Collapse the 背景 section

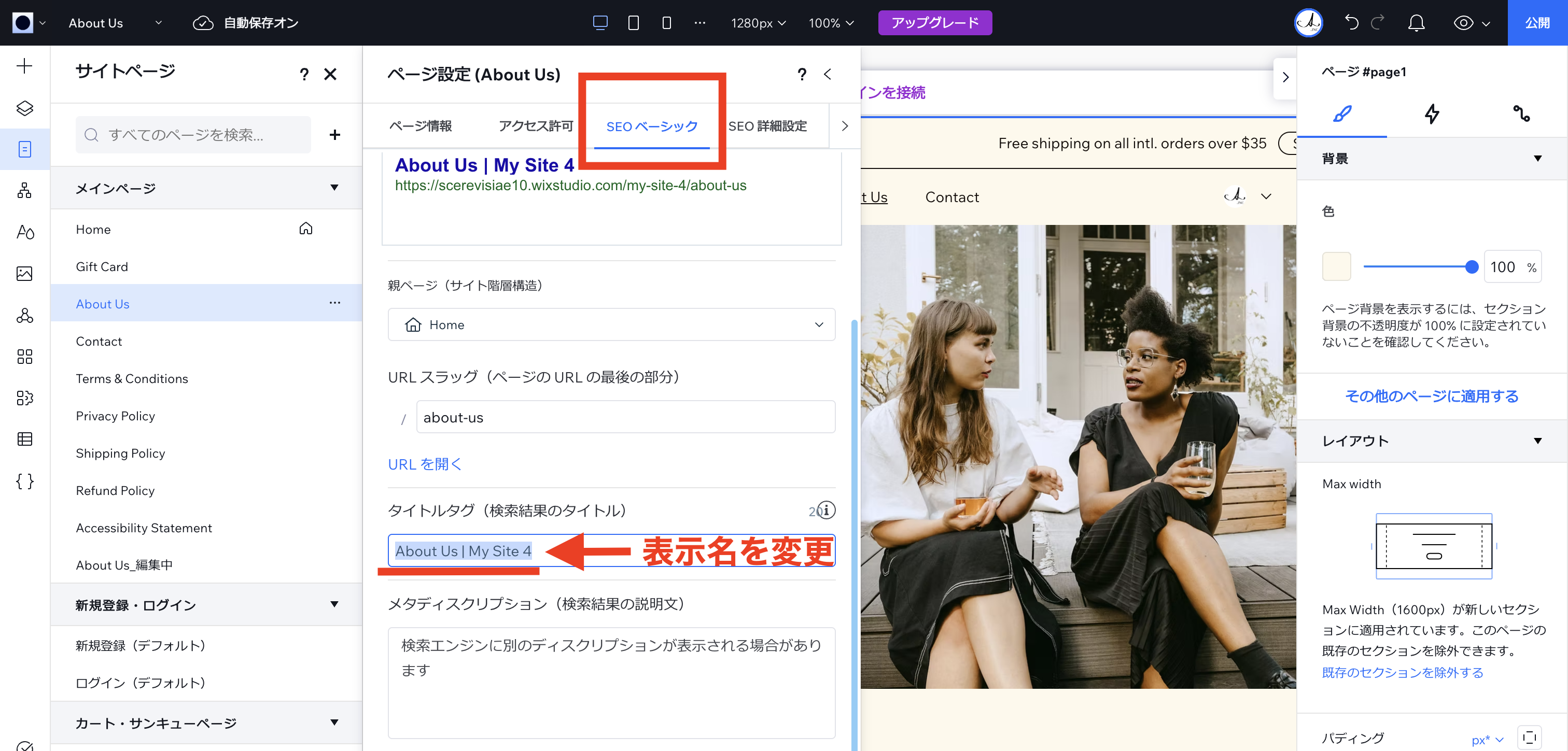coord(1537,159)
